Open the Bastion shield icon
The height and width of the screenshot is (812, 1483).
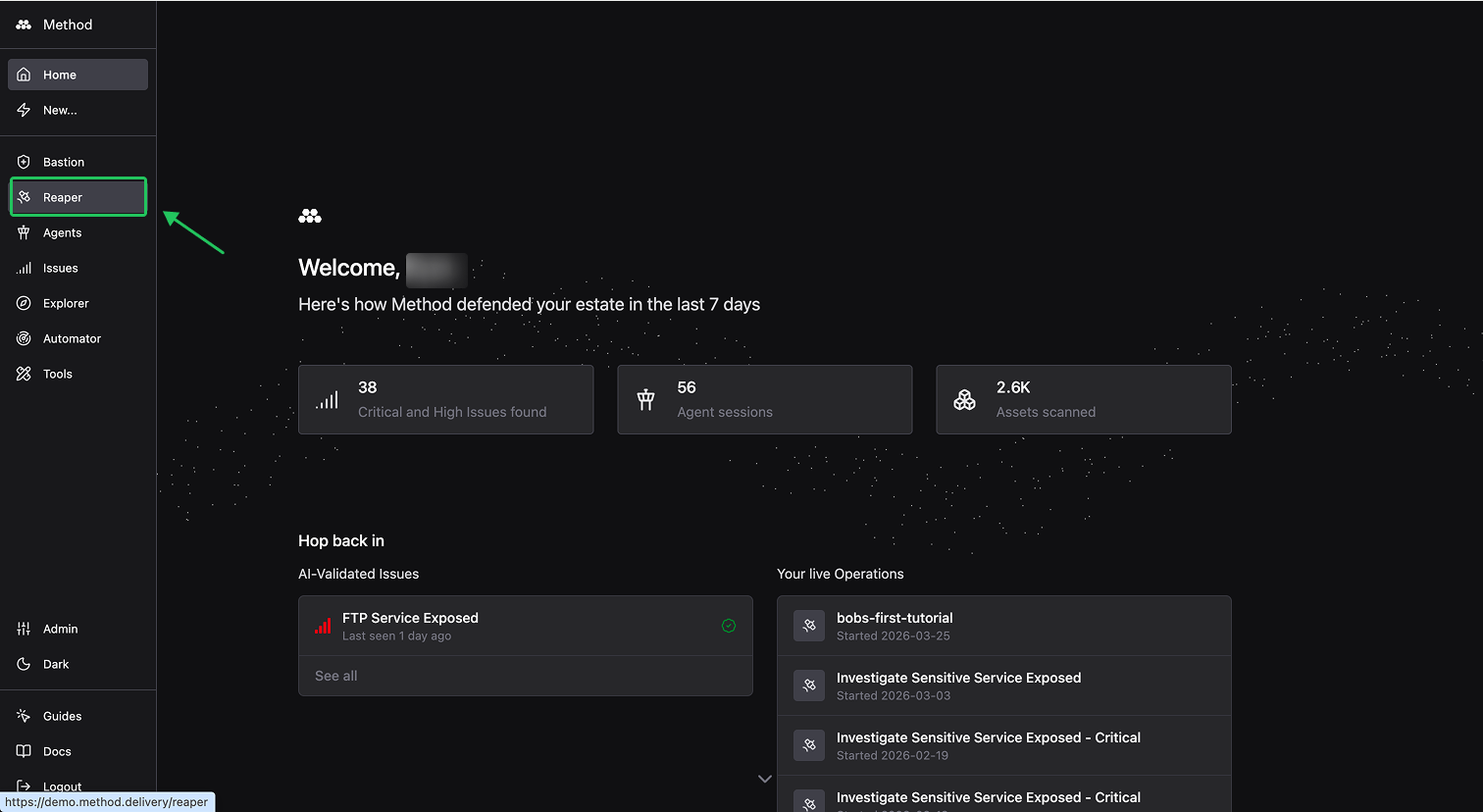(25, 162)
